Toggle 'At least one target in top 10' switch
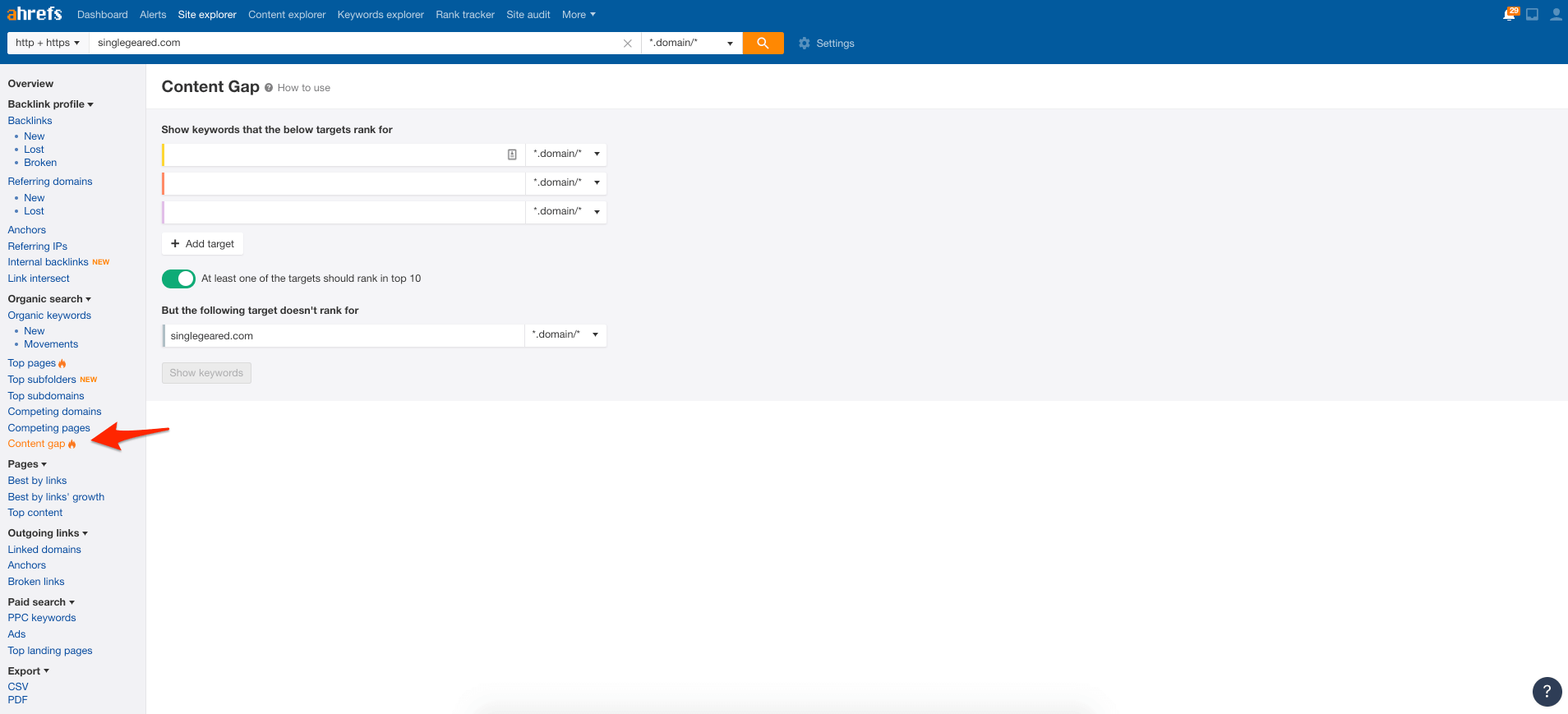The width and height of the screenshot is (1568, 714). click(178, 279)
